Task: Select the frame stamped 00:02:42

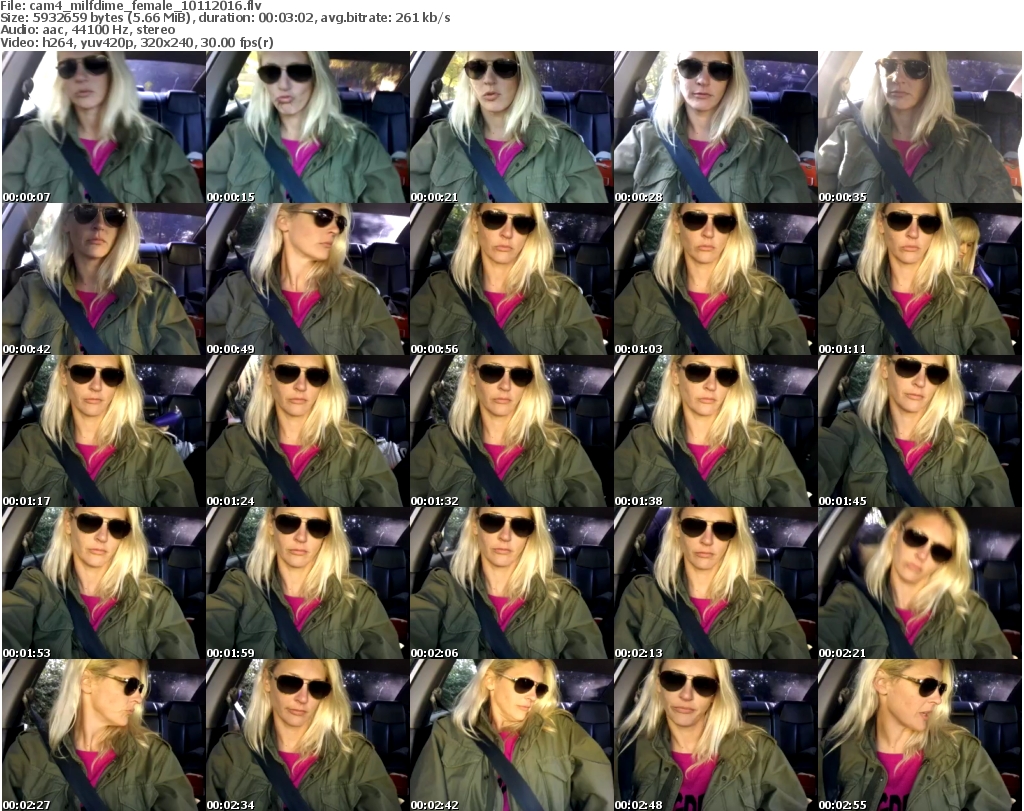Action: (x=511, y=735)
